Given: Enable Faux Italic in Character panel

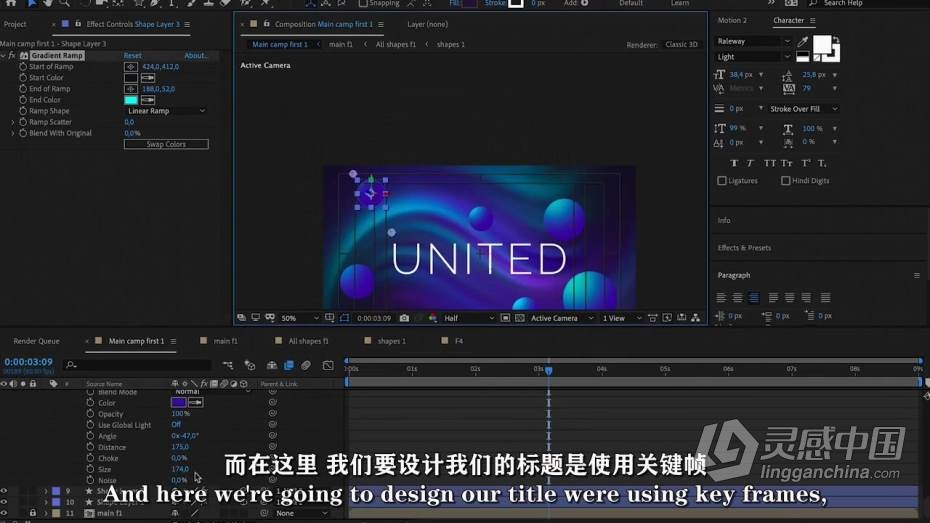Looking at the screenshot, I should click(x=750, y=163).
